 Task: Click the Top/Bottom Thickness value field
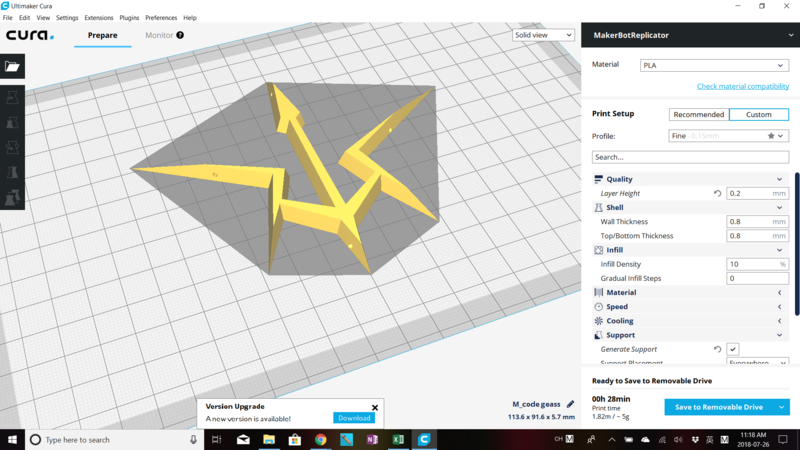[757, 236]
